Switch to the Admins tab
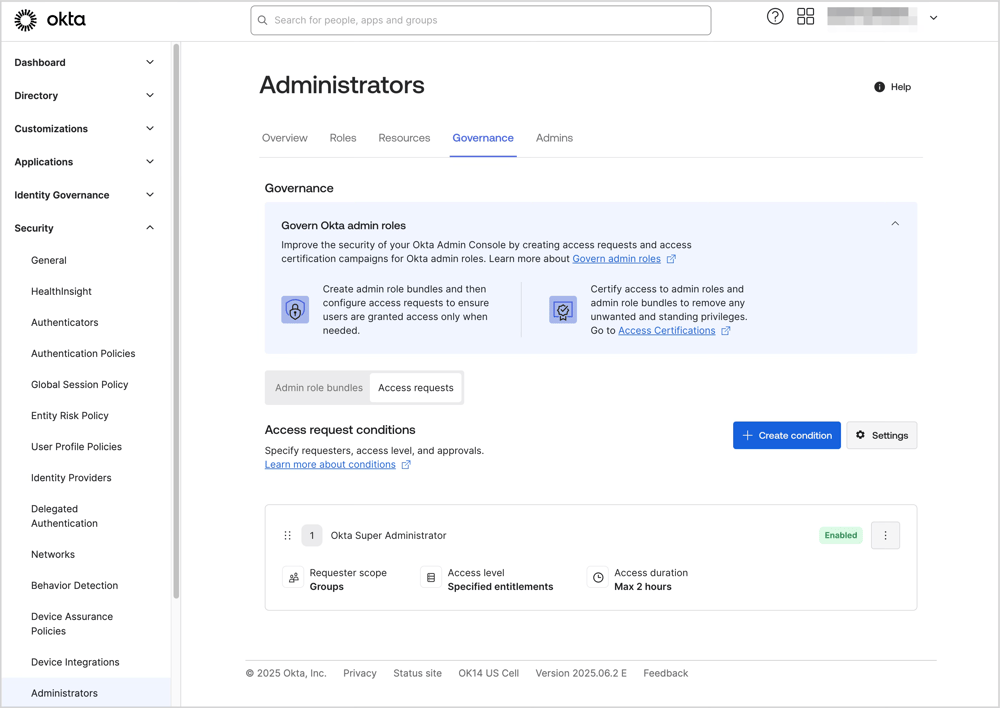The height and width of the screenshot is (708, 1000). [x=554, y=138]
